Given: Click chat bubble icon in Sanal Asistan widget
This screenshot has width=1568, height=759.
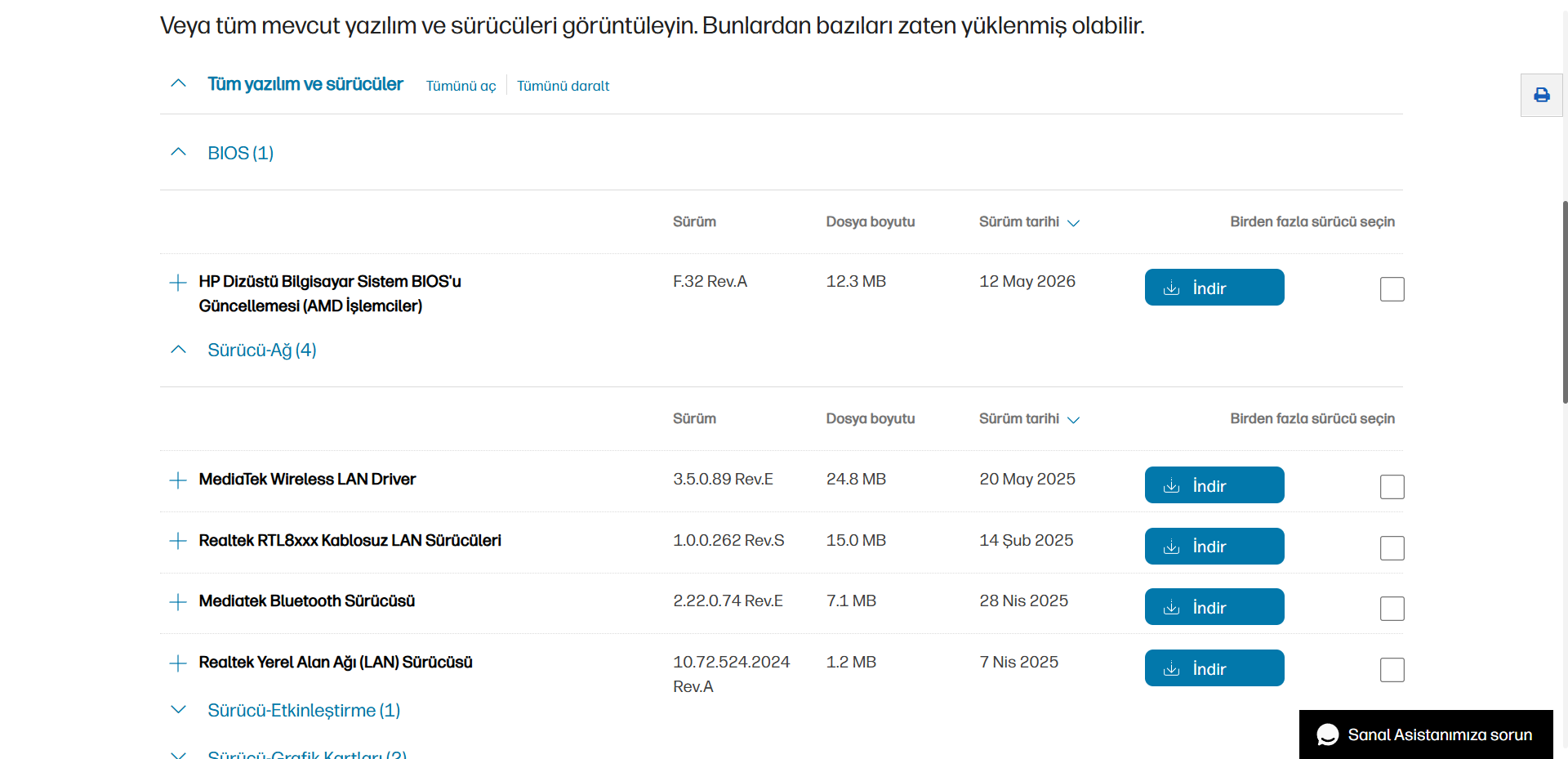Looking at the screenshot, I should (x=1328, y=734).
